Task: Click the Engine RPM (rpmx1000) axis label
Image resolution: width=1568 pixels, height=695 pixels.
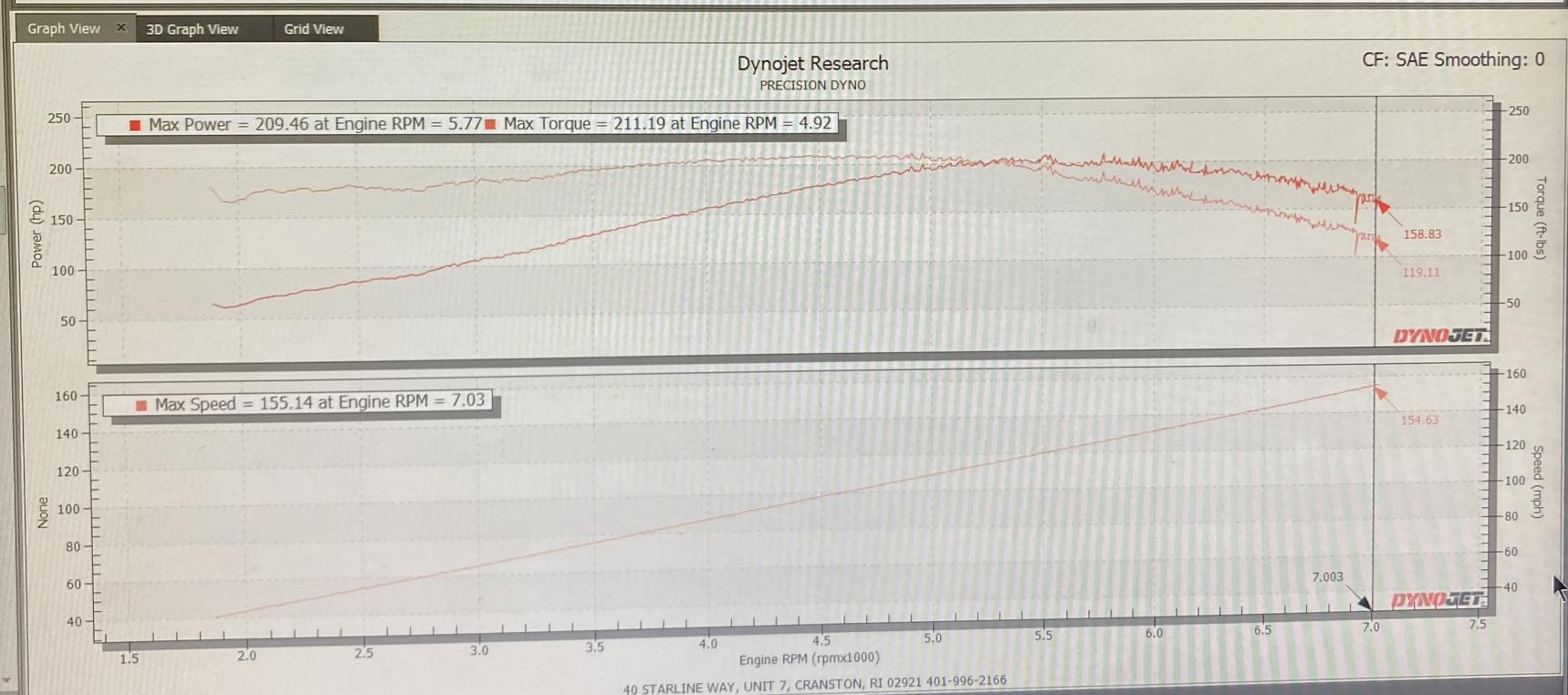Action: pyautogui.click(x=809, y=659)
